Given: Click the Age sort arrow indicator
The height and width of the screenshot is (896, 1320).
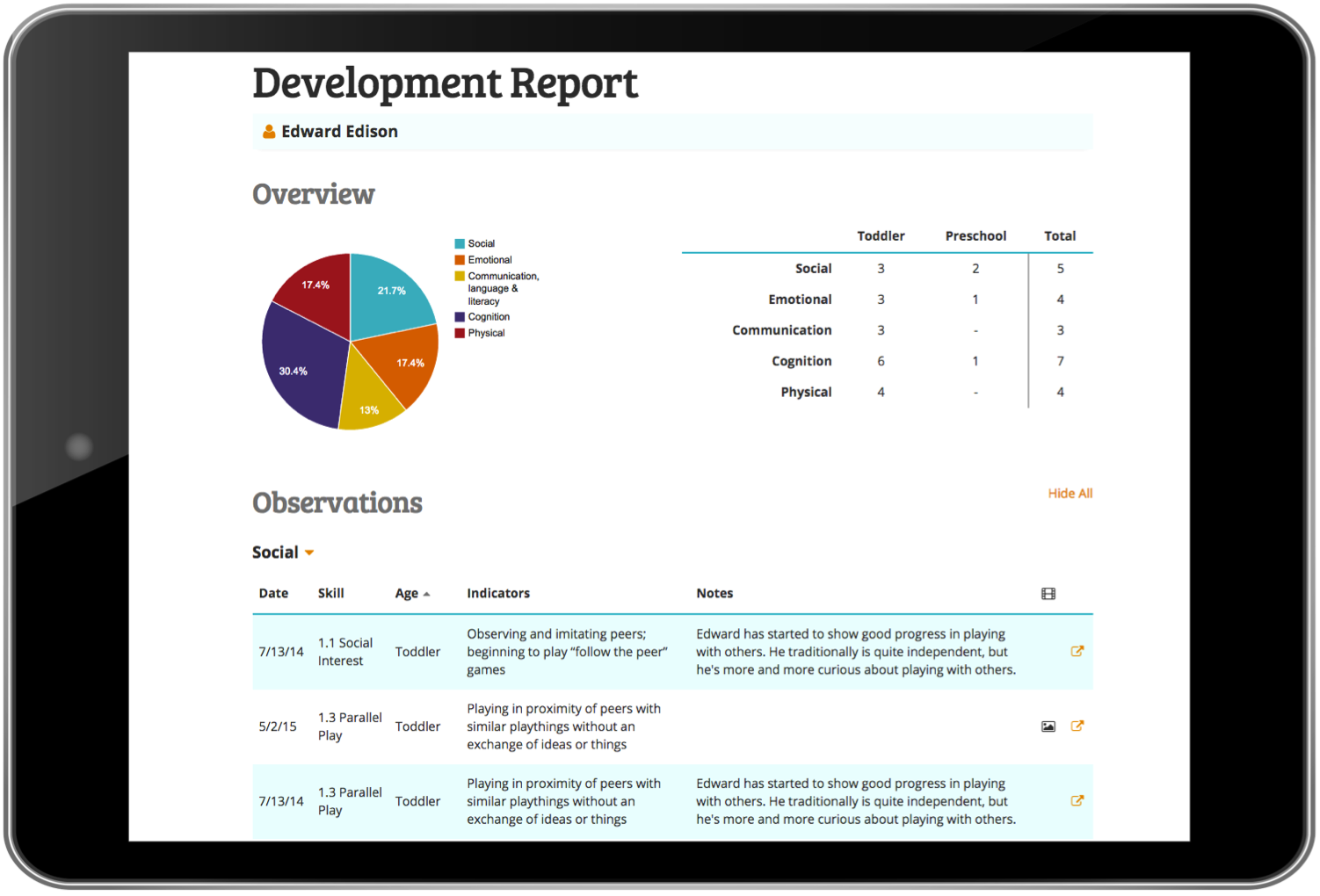Looking at the screenshot, I should 427,594.
